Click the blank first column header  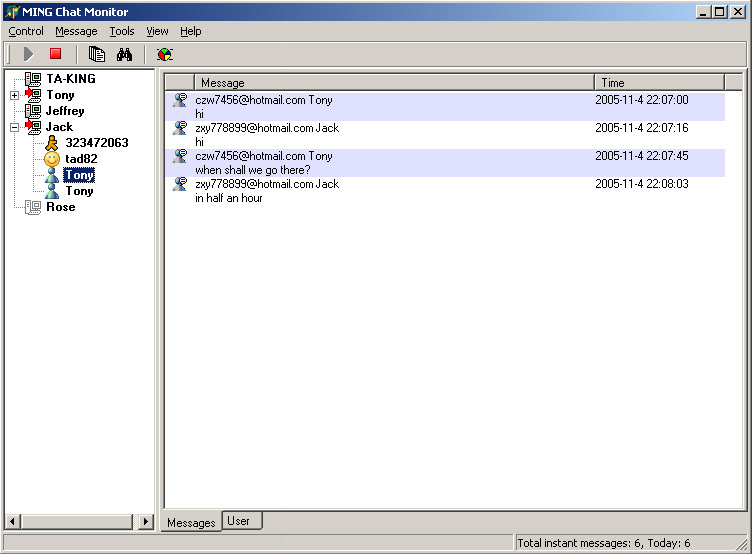pos(180,83)
